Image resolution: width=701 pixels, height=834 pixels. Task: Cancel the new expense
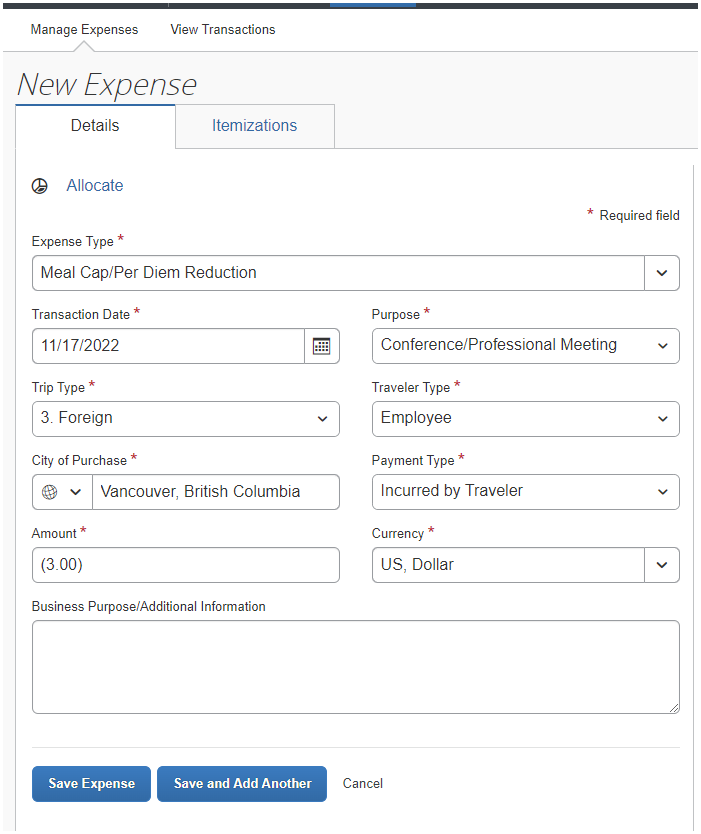363,783
